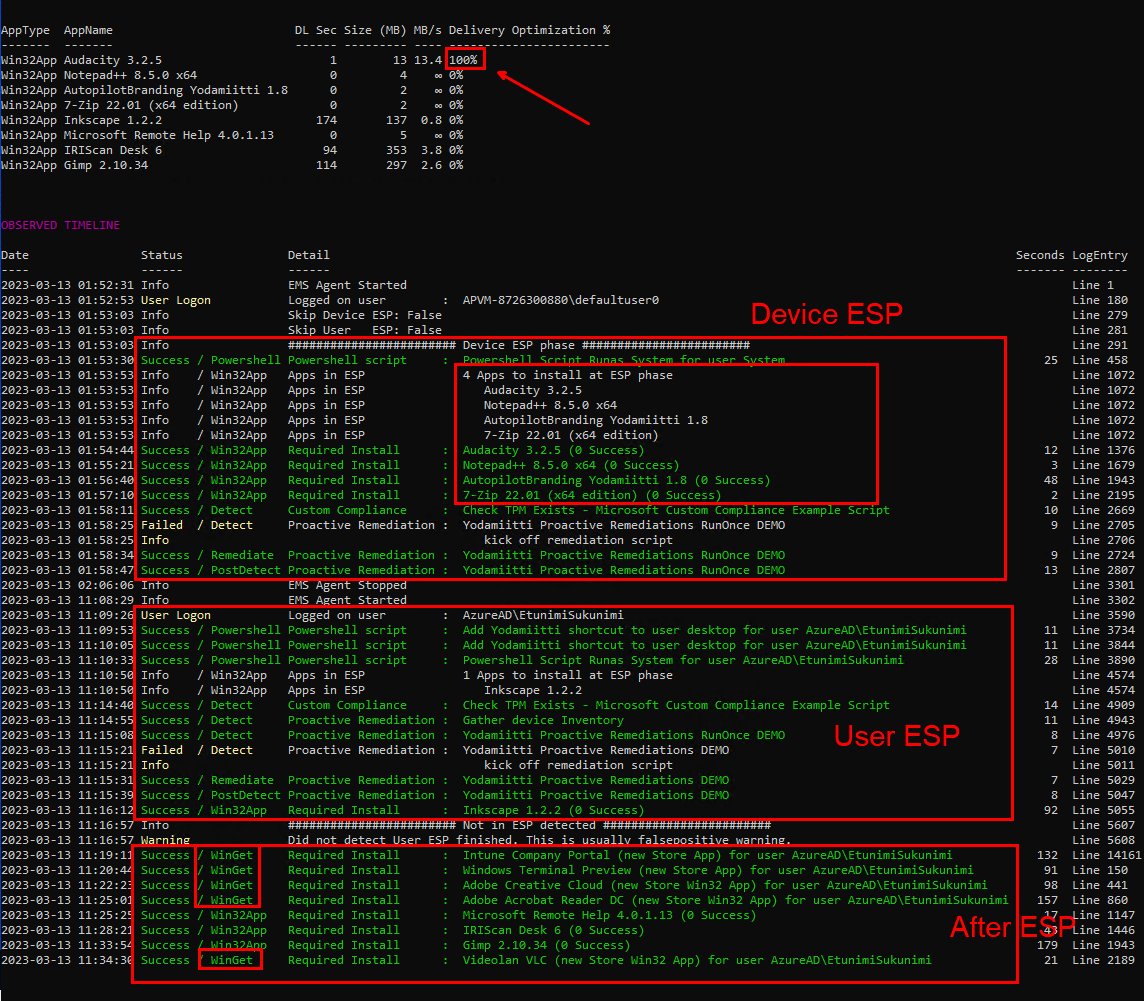Click log entry "Line 14161"
1144x1001 pixels.
1107,854
